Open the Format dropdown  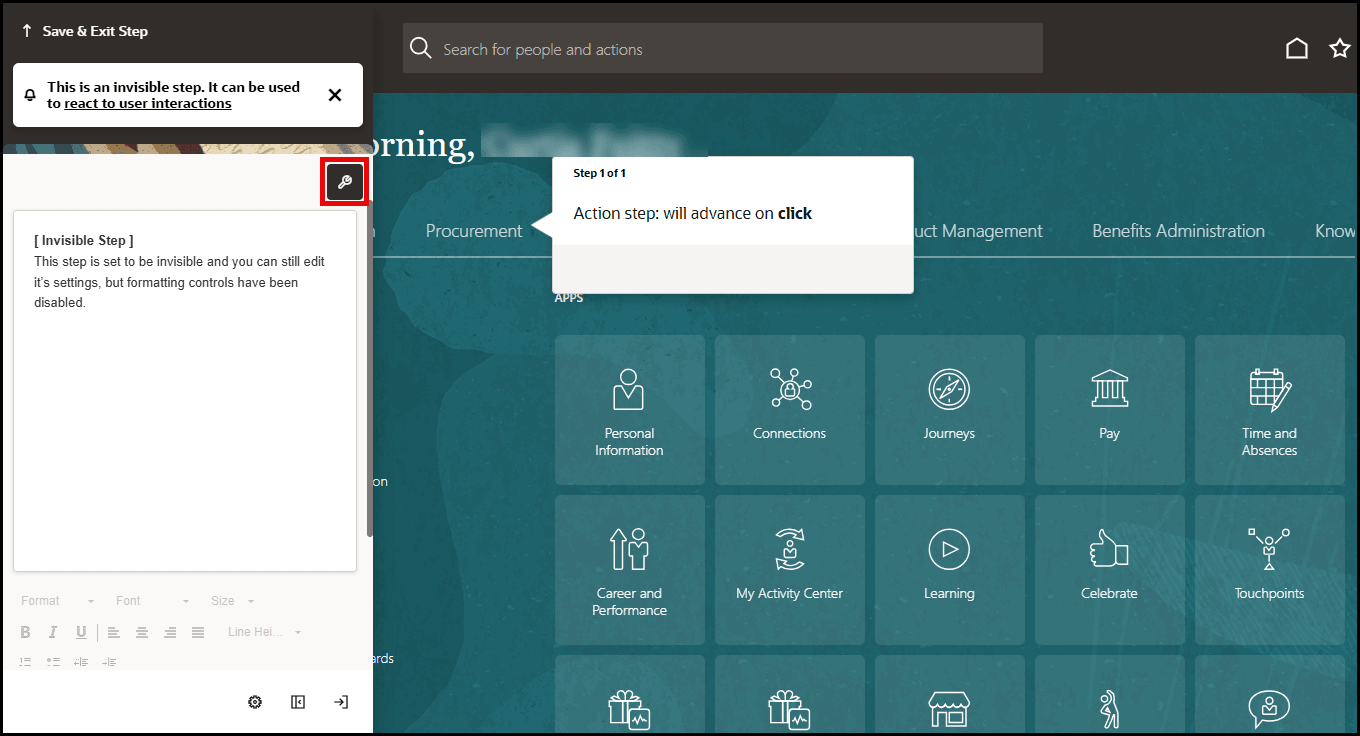point(57,601)
